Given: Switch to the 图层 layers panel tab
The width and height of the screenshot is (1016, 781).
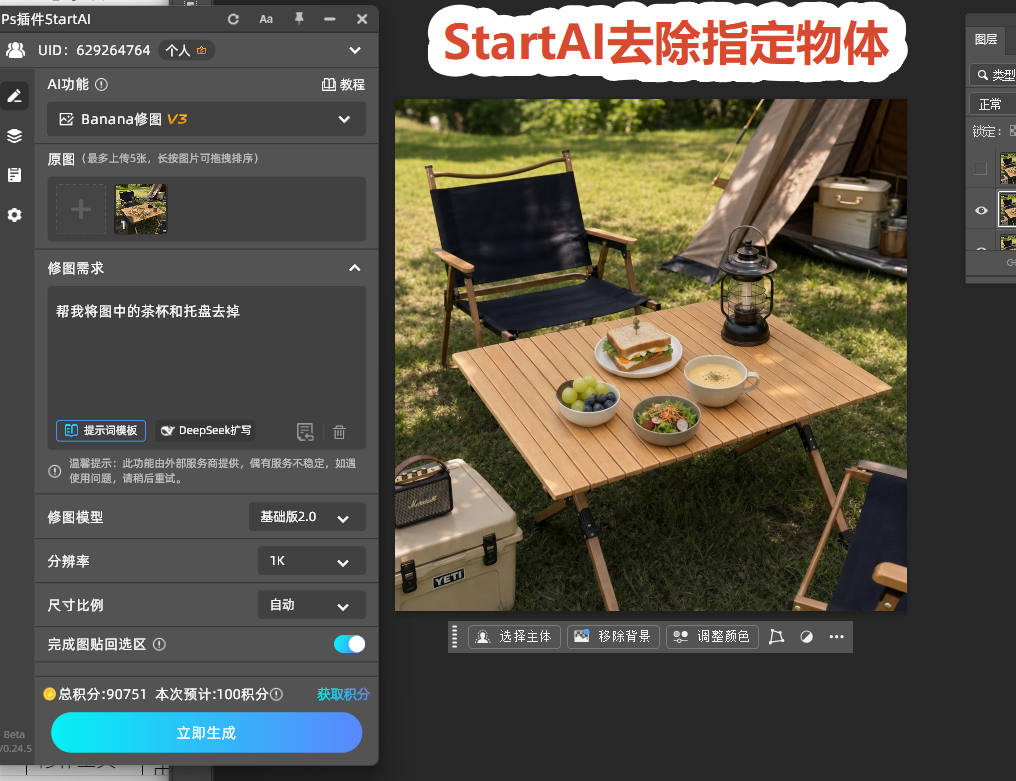Looking at the screenshot, I should coord(986,40).
